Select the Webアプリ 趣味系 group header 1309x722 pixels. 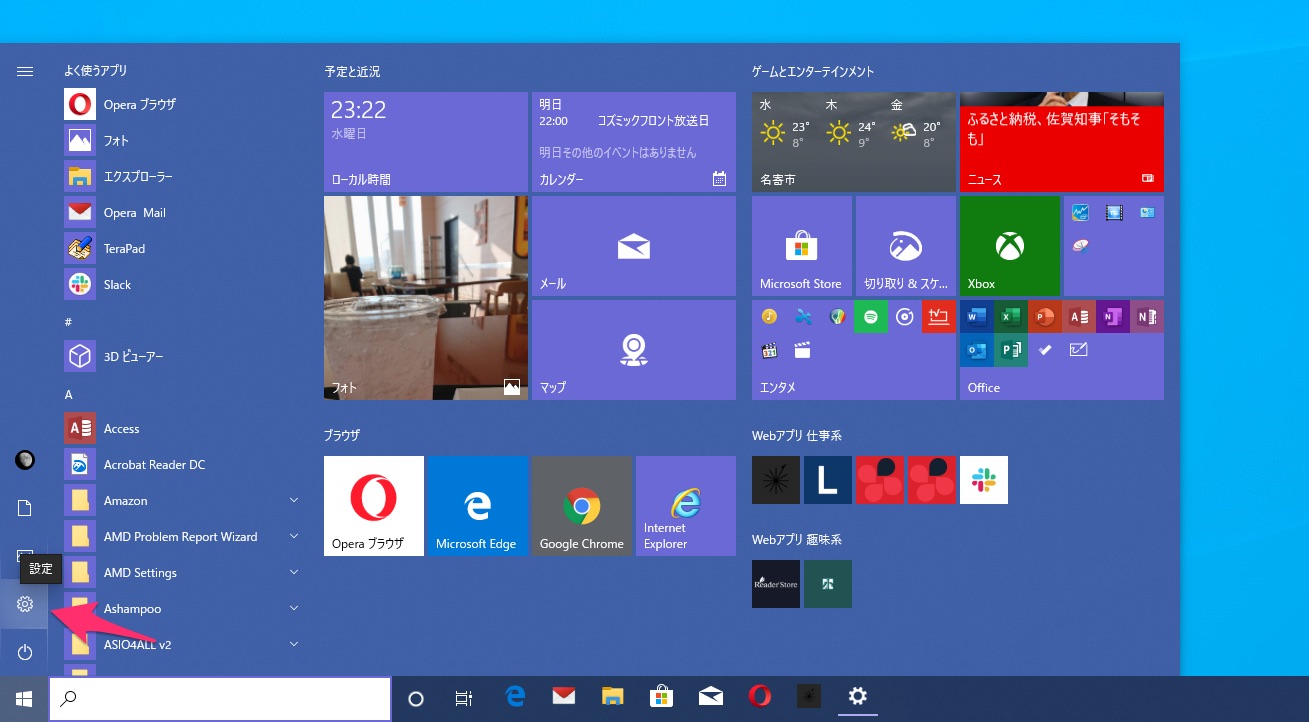[x=797, y=540]
